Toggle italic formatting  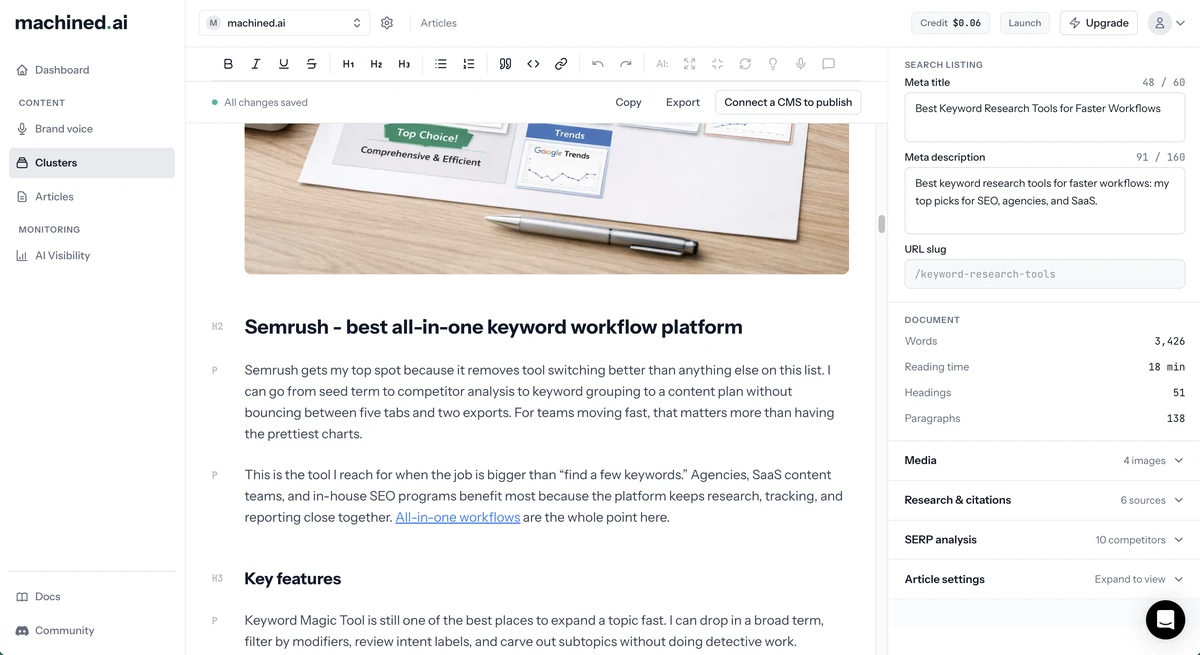[256, 64]
